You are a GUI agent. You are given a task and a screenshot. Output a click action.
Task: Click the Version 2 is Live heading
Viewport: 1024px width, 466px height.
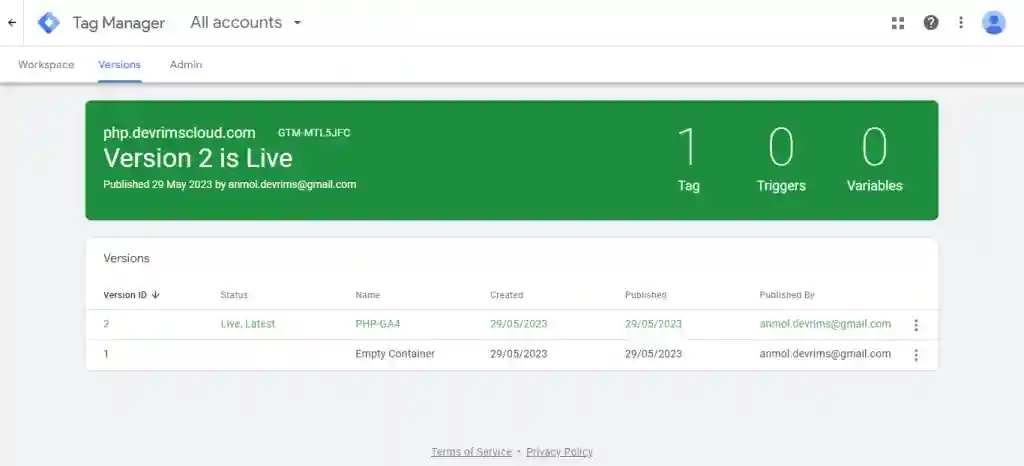pos(198,158)
